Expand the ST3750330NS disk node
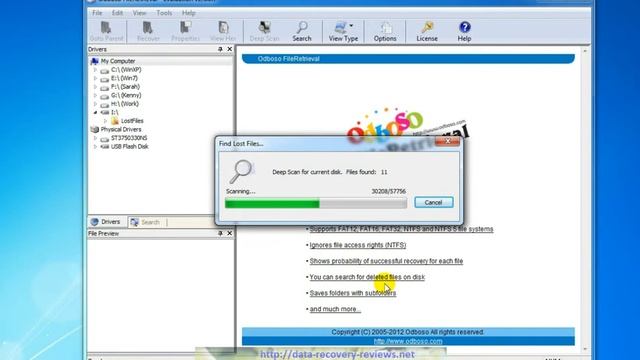This screenshot has width=640, height=360. pyautogui.click(x=96, y=138)
